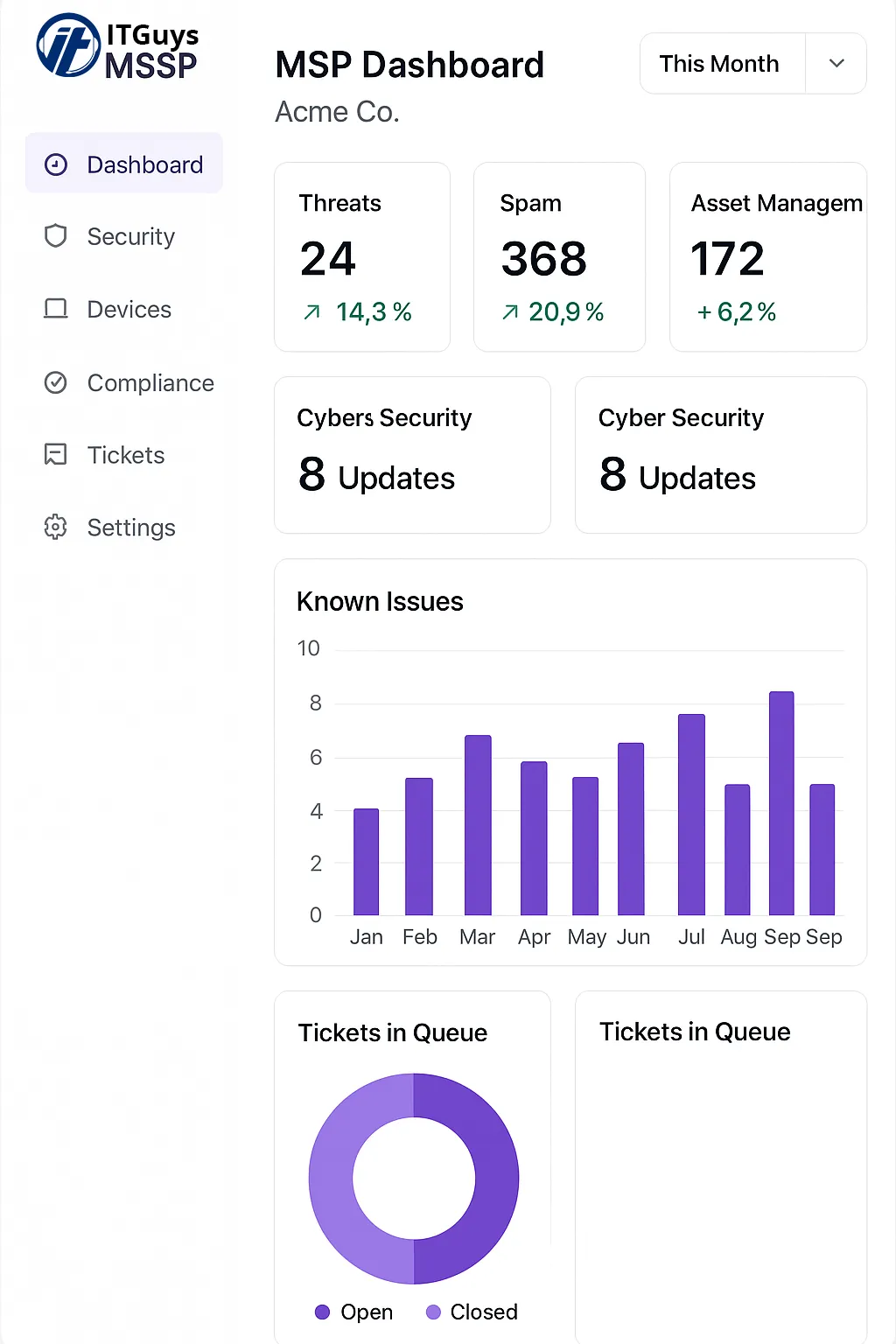
Task: Click the Jul bar in Known Issues
Action: [691, 815]
